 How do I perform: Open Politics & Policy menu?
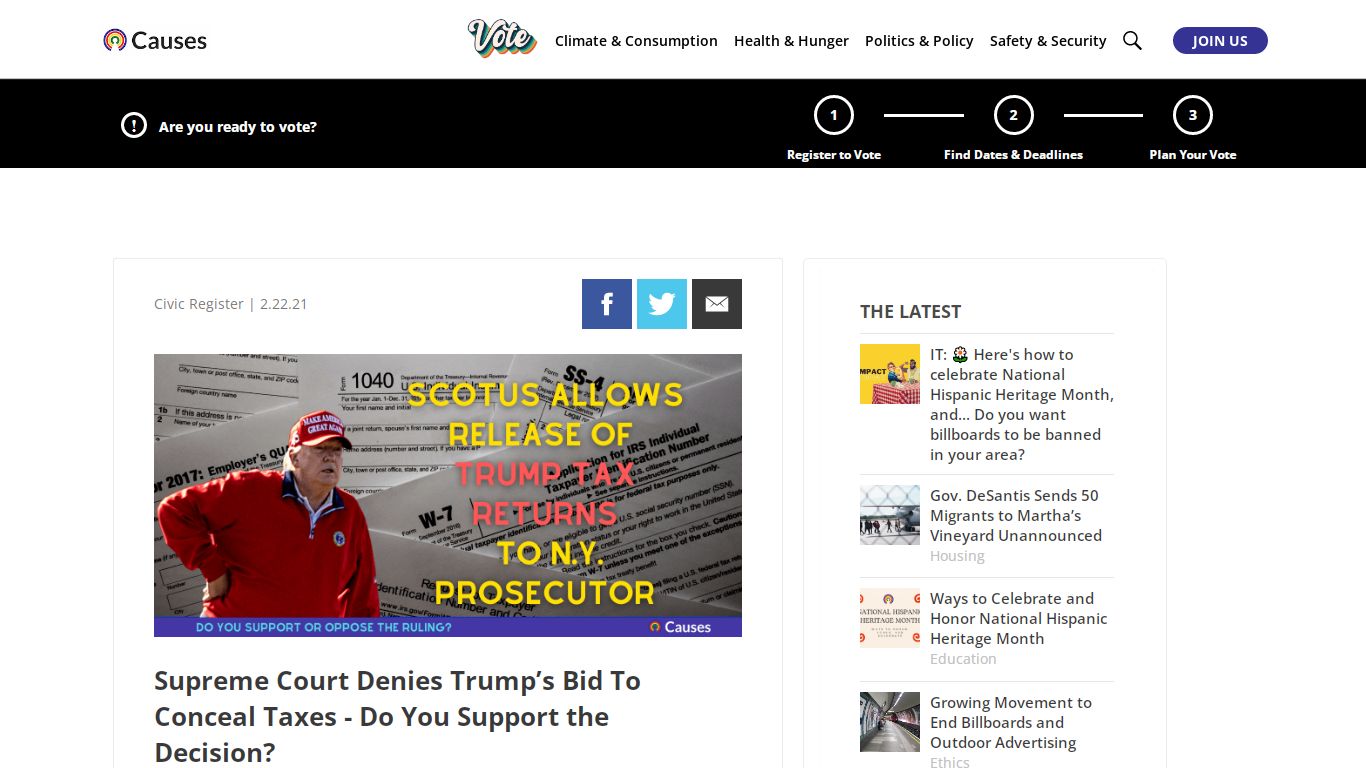[919, 41]
